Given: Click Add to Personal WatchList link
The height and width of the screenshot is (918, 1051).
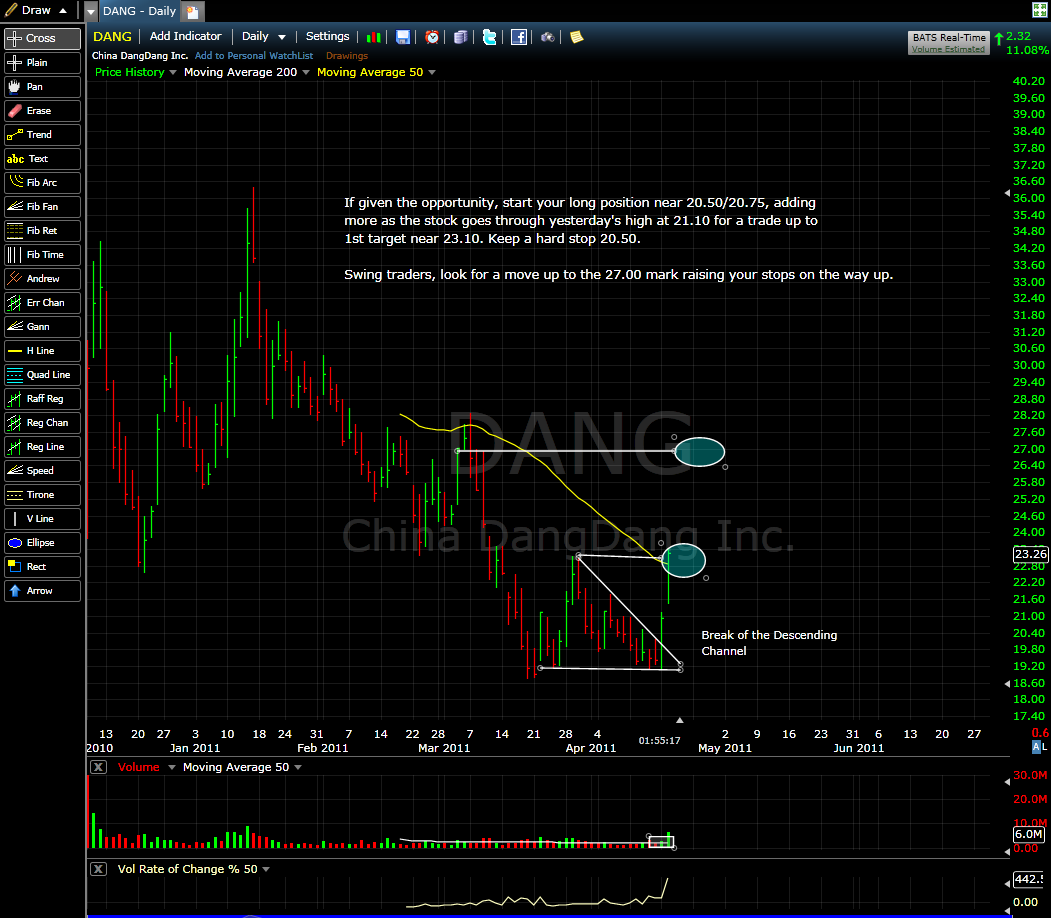Looking at the screenshot, I should point(253,56).
